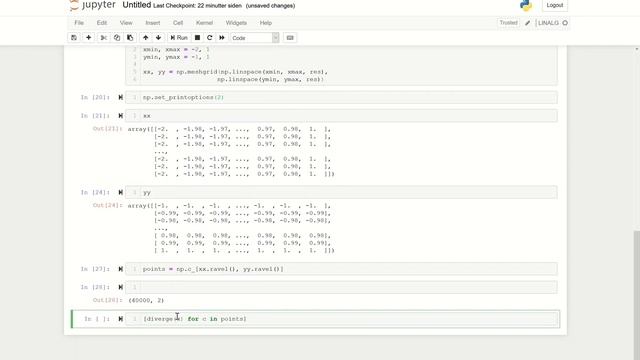Move selected cell up arrow
640x360 pixels.
point(146,38)
